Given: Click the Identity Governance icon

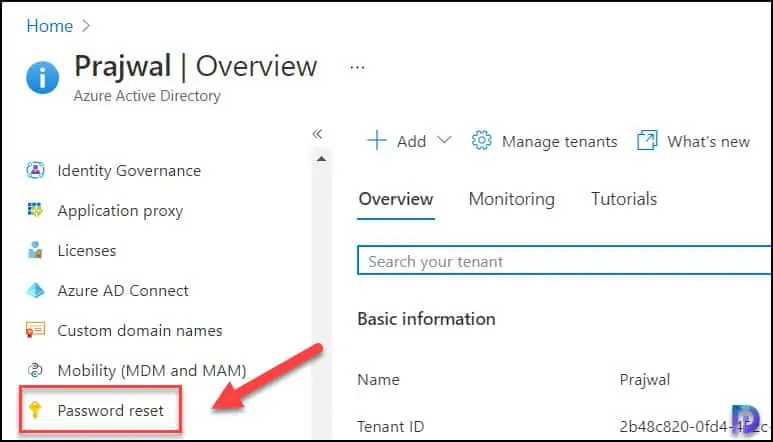Looking at the screenshot, I should pos(35,170).
